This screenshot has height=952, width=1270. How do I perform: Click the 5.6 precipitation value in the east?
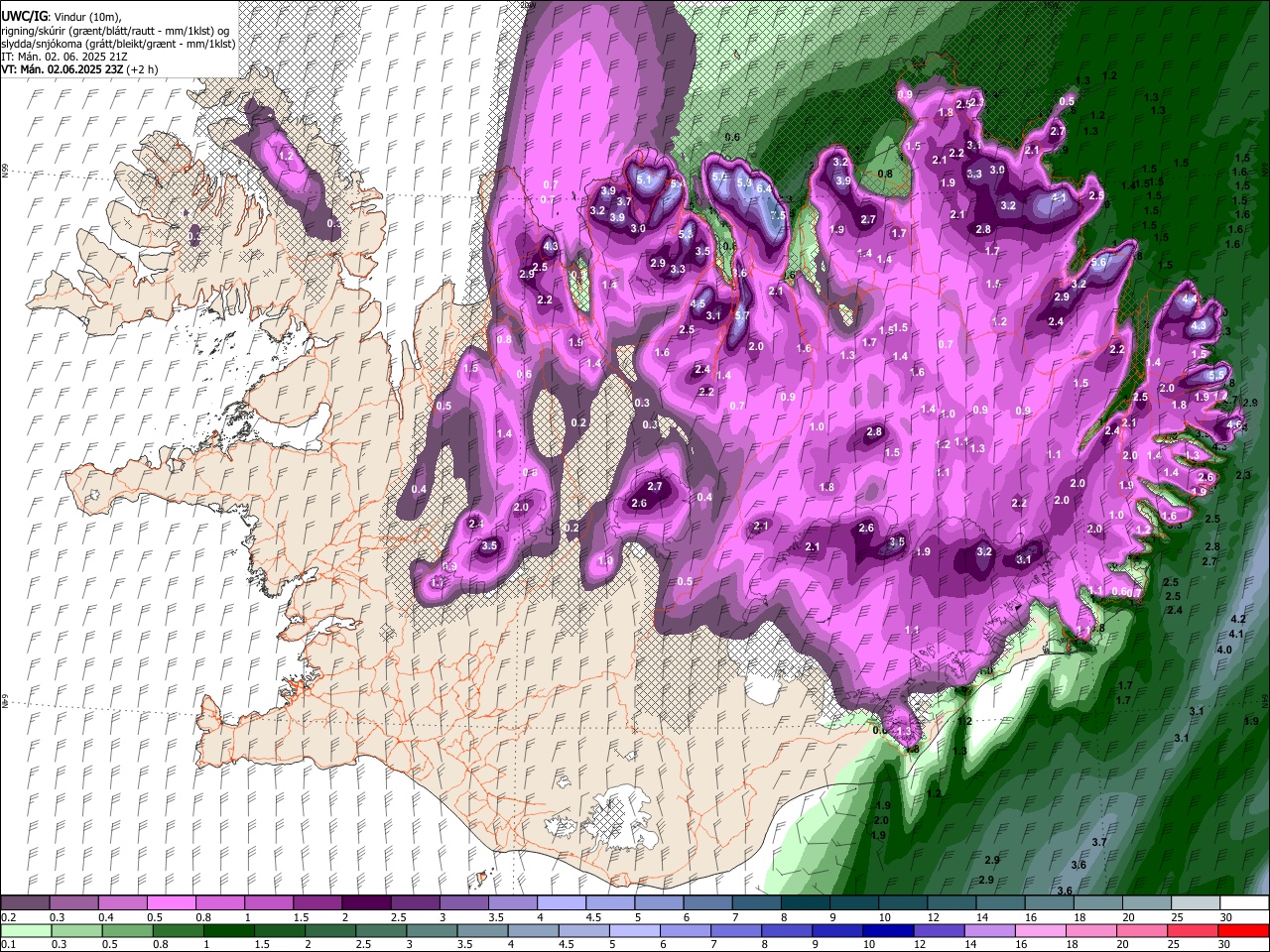[x=1098, y=262]
